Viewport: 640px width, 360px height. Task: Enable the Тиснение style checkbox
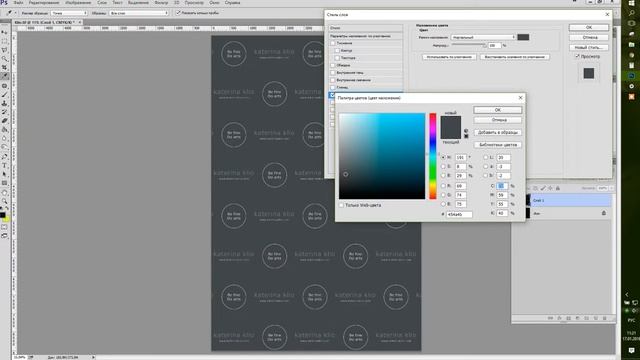click(x=333, y=43)
